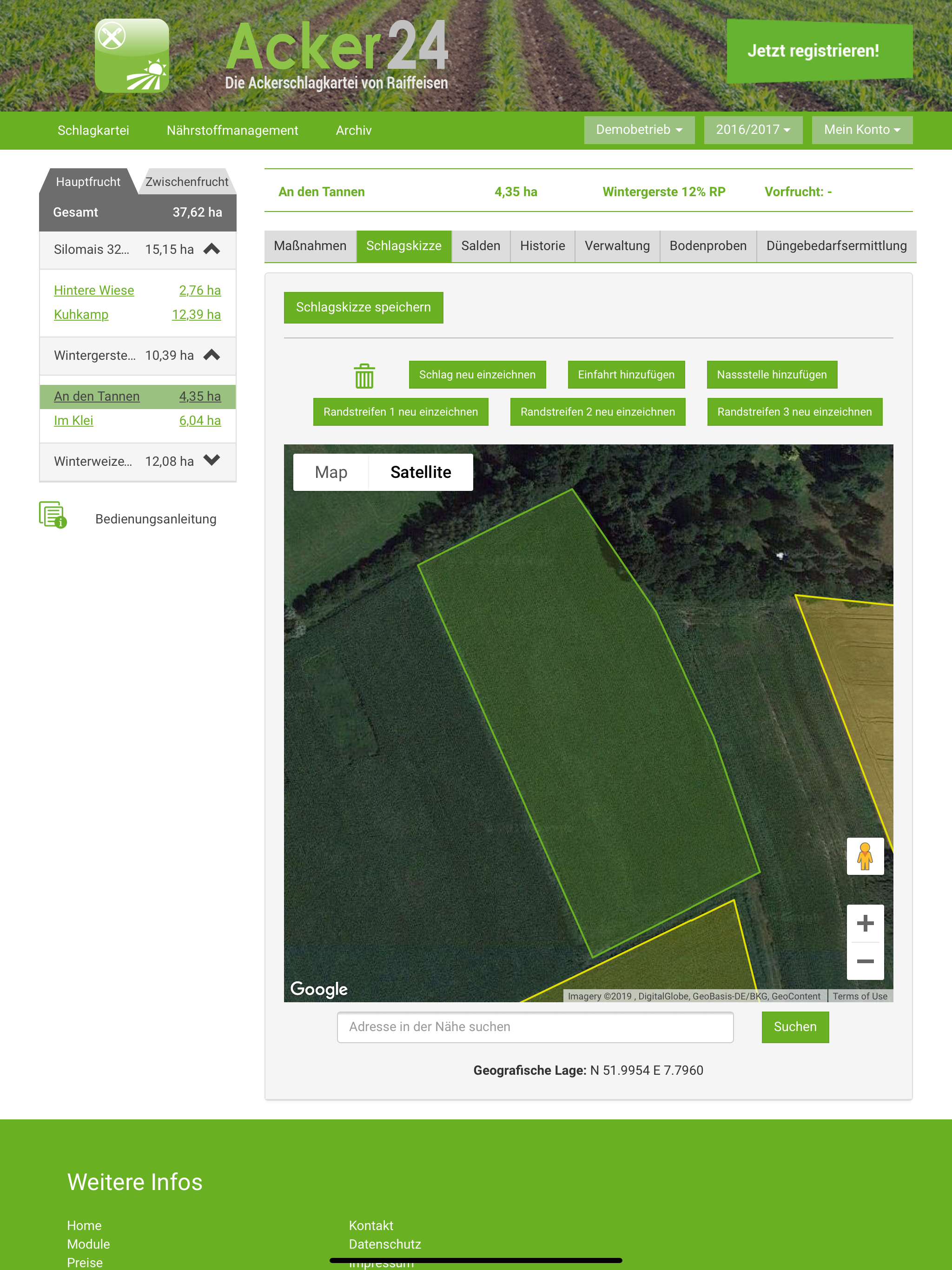Select Satellite map view

click(x=420, y=472)
